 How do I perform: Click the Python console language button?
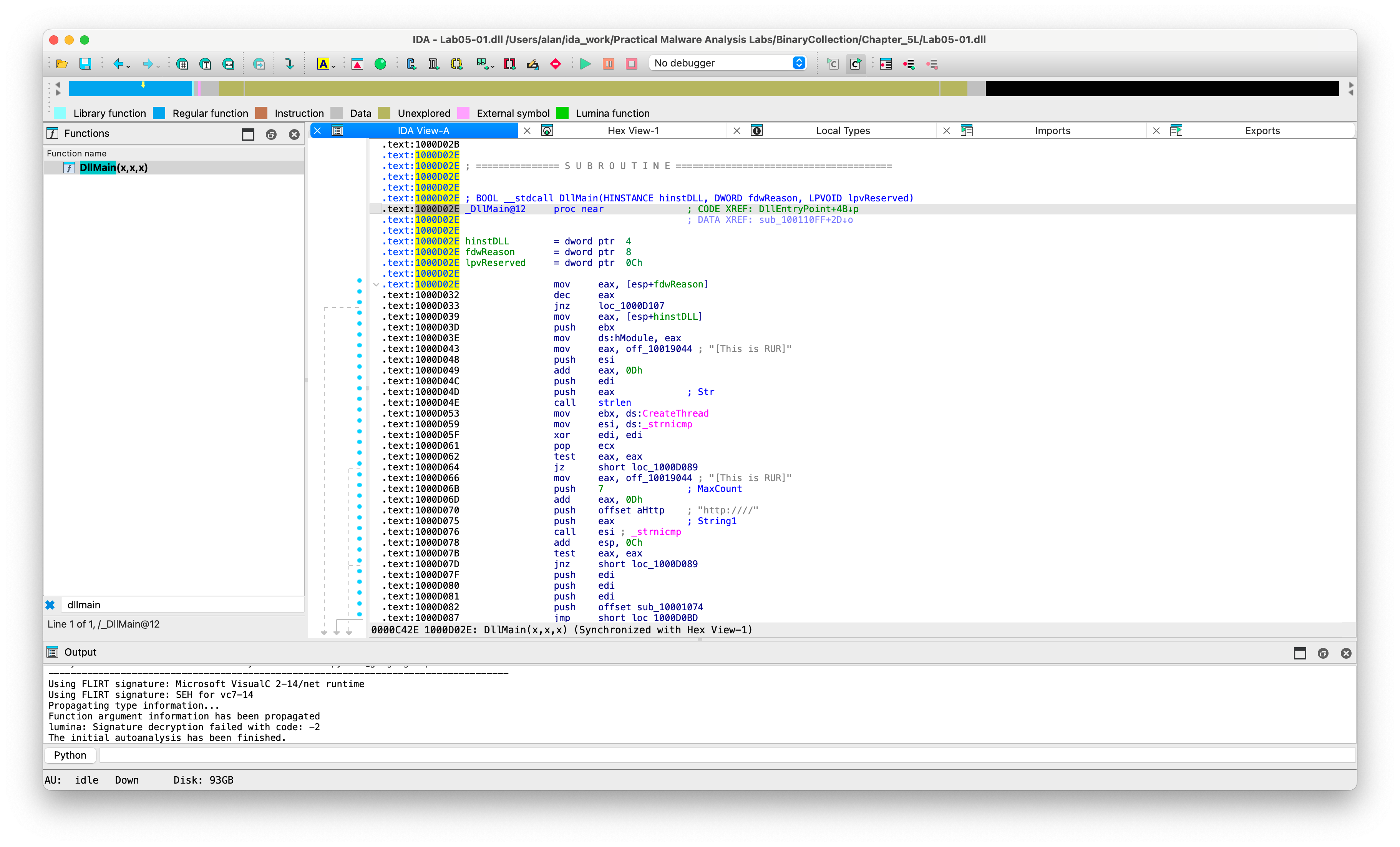[x=70, y=755]
